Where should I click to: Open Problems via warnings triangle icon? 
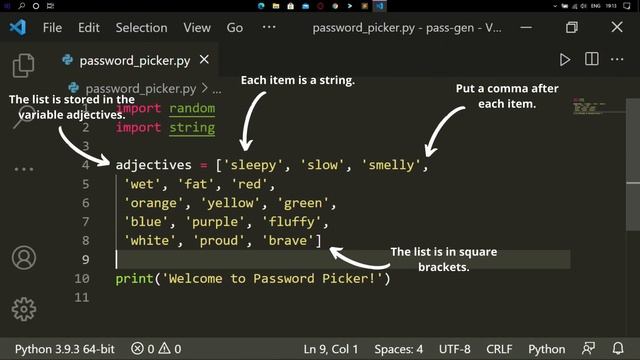pyautogui.click(x=169, y=349)
